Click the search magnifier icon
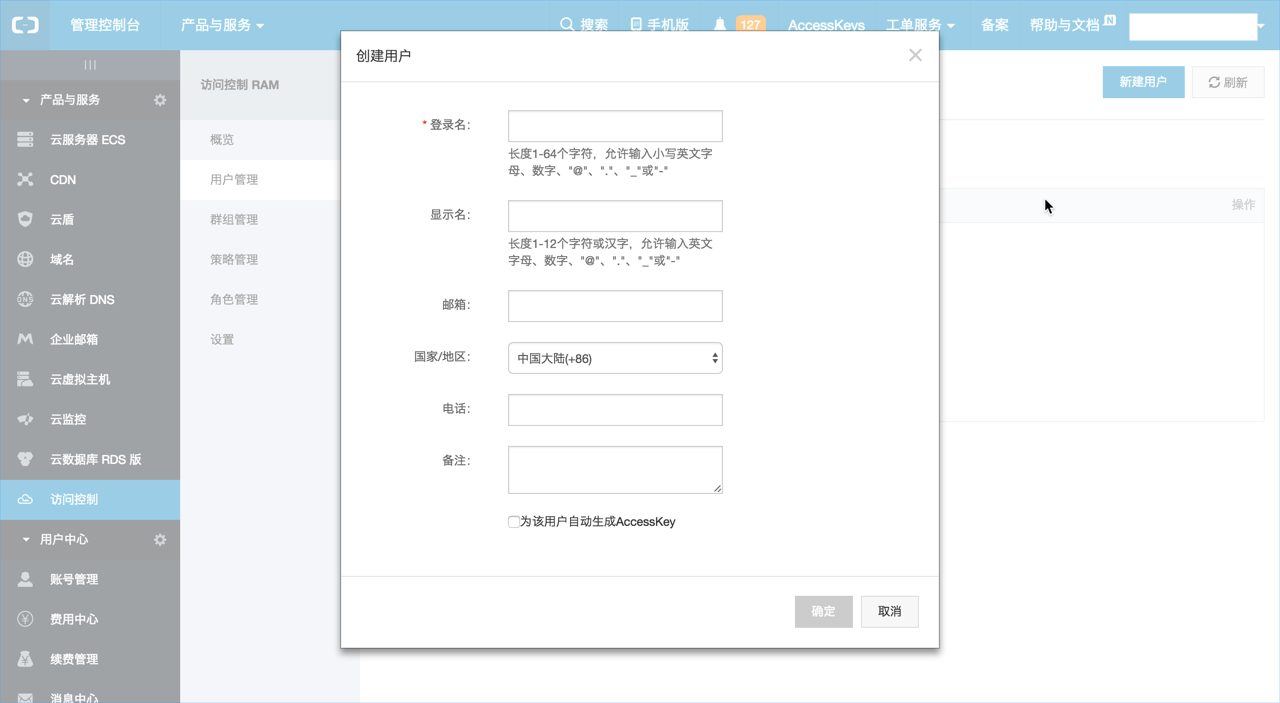 [567, 25]
